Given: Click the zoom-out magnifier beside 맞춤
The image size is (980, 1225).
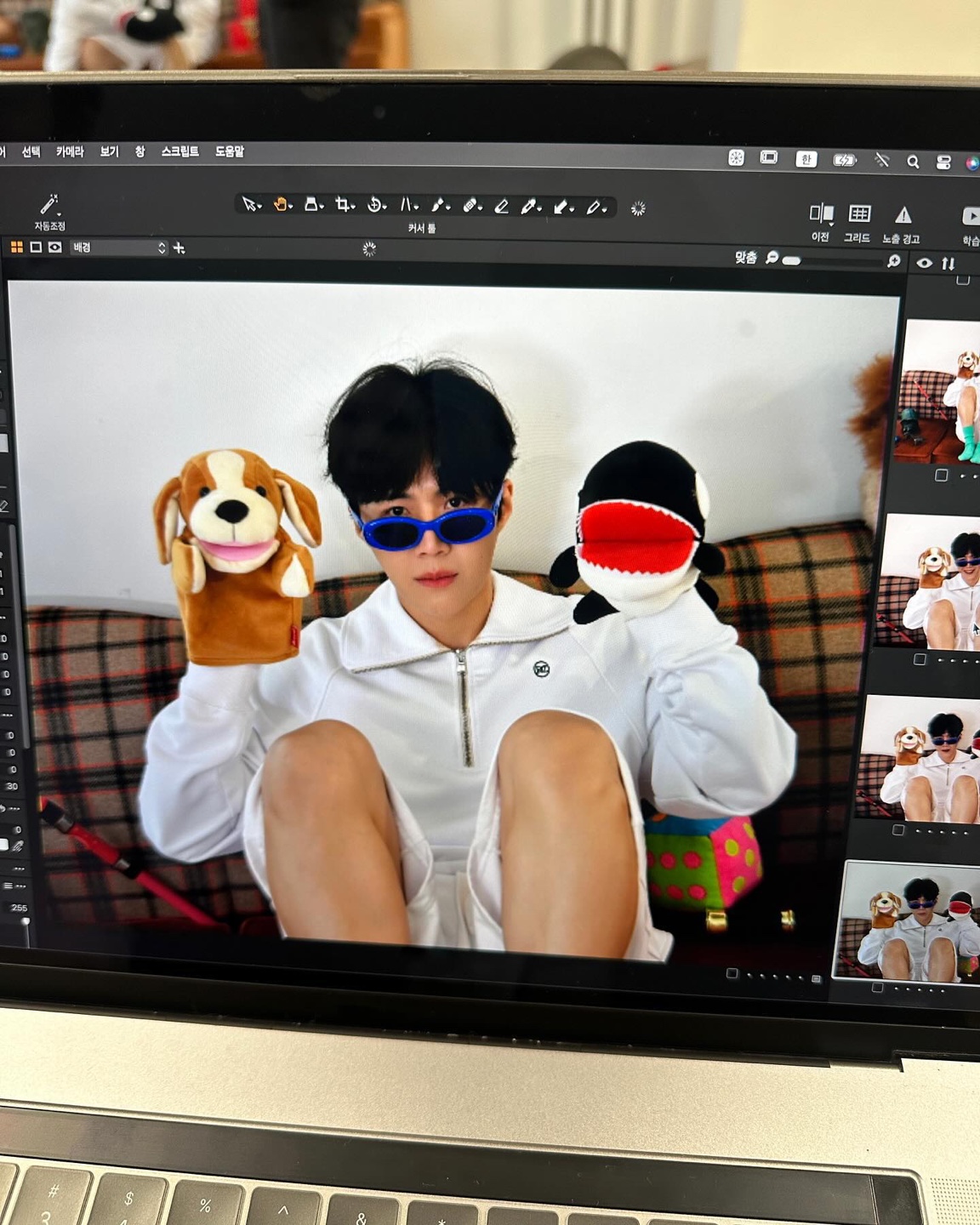Looking at the screenshot, I should coord(772,258).
